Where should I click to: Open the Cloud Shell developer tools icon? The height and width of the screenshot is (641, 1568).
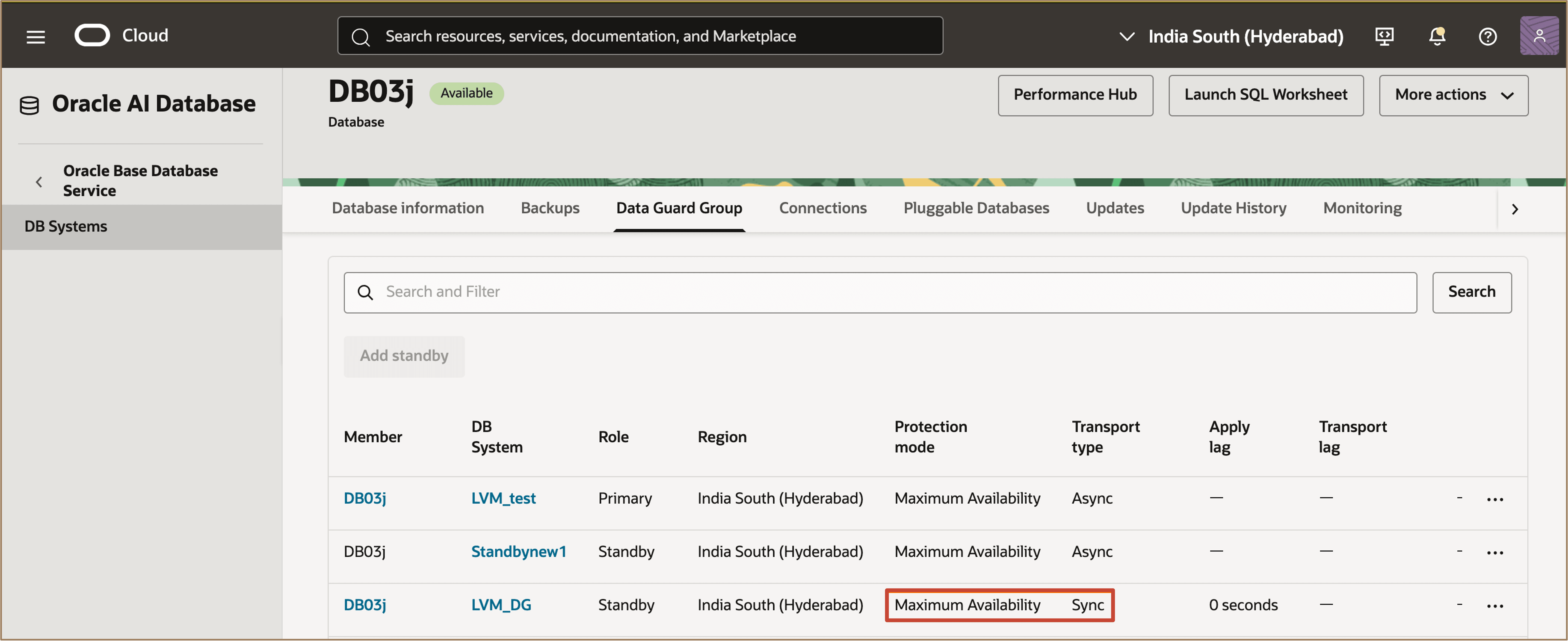point(1384,37)
